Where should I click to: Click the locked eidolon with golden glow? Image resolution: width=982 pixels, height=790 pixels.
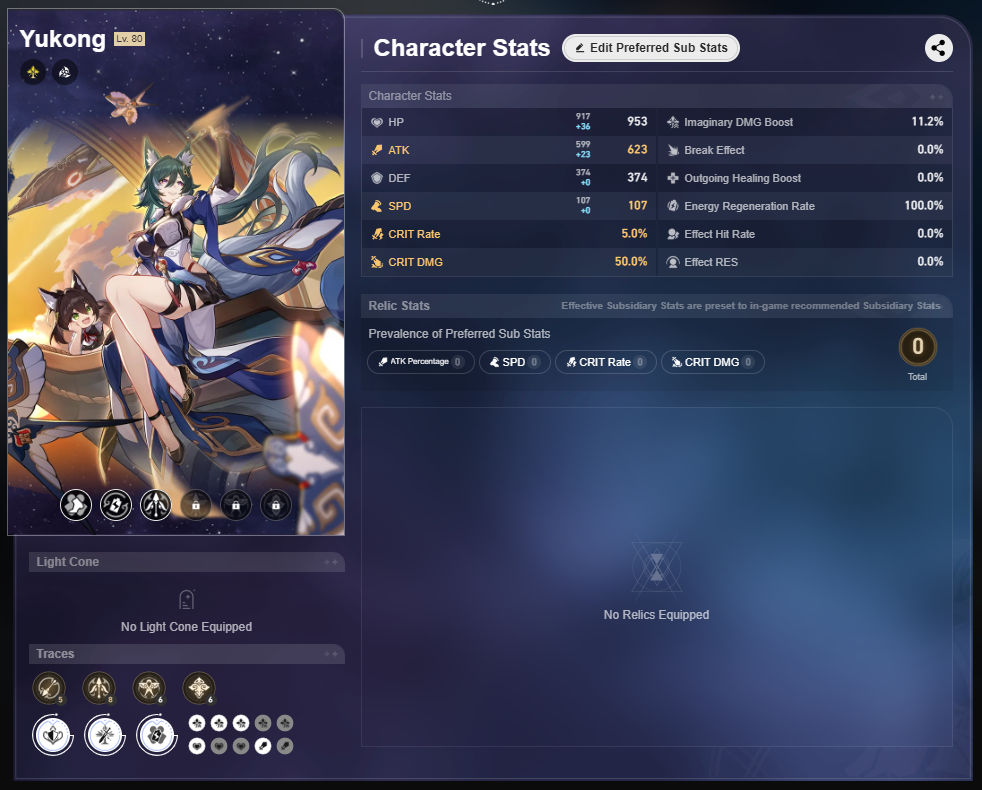click(196, 505)
